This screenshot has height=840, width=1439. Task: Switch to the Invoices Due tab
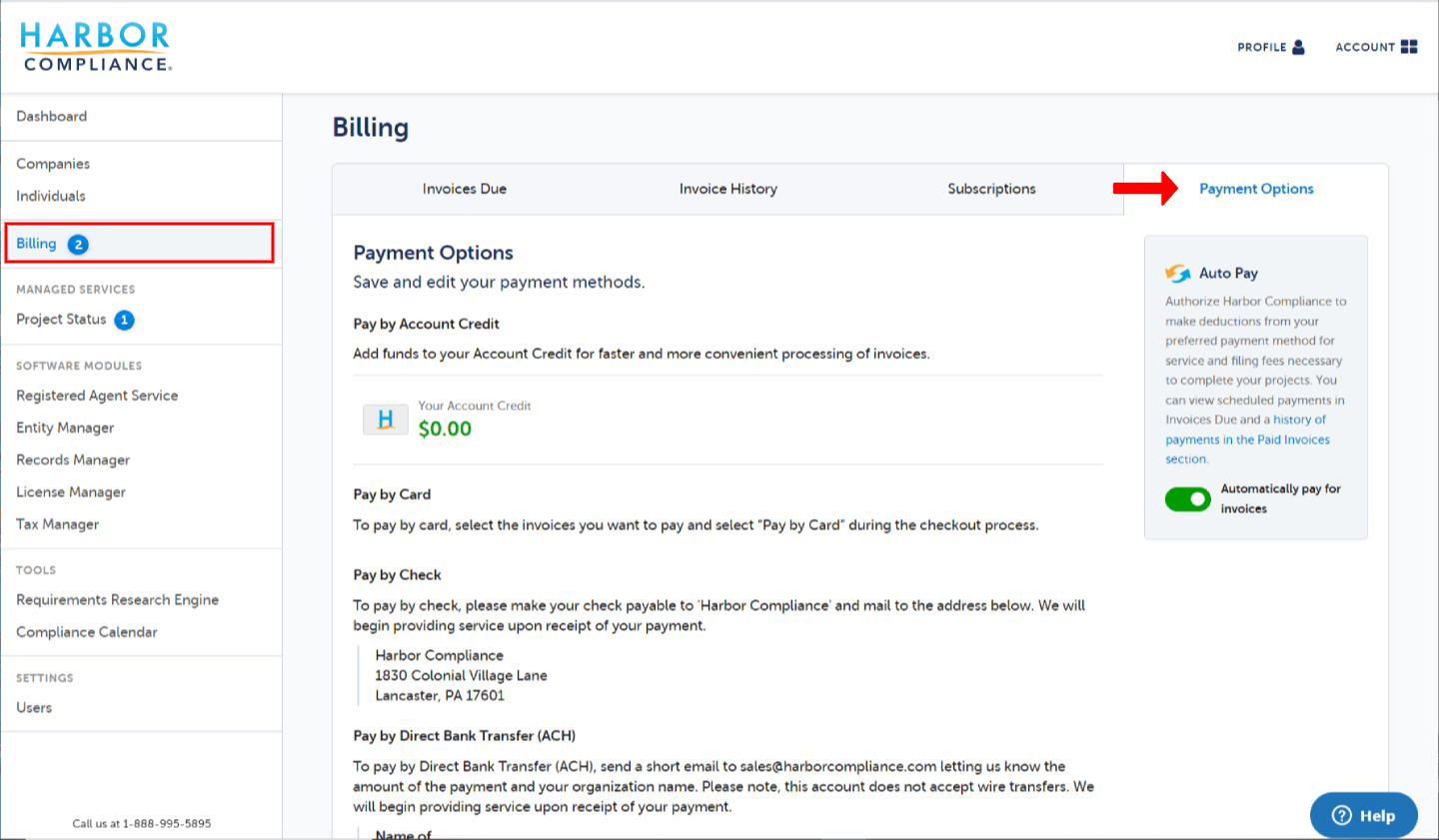click(x=464, y=189)
